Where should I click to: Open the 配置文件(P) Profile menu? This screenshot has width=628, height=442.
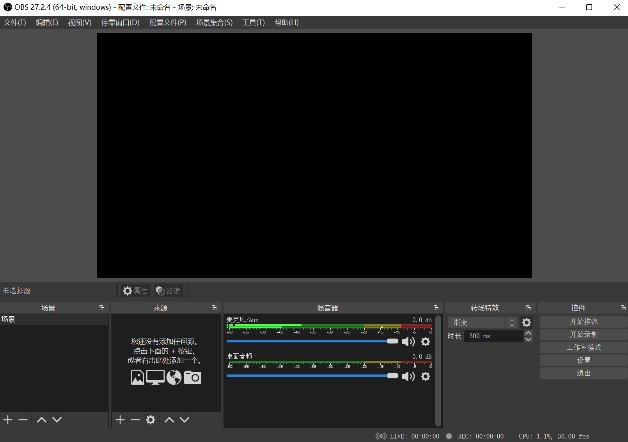[x=168, y=22]
